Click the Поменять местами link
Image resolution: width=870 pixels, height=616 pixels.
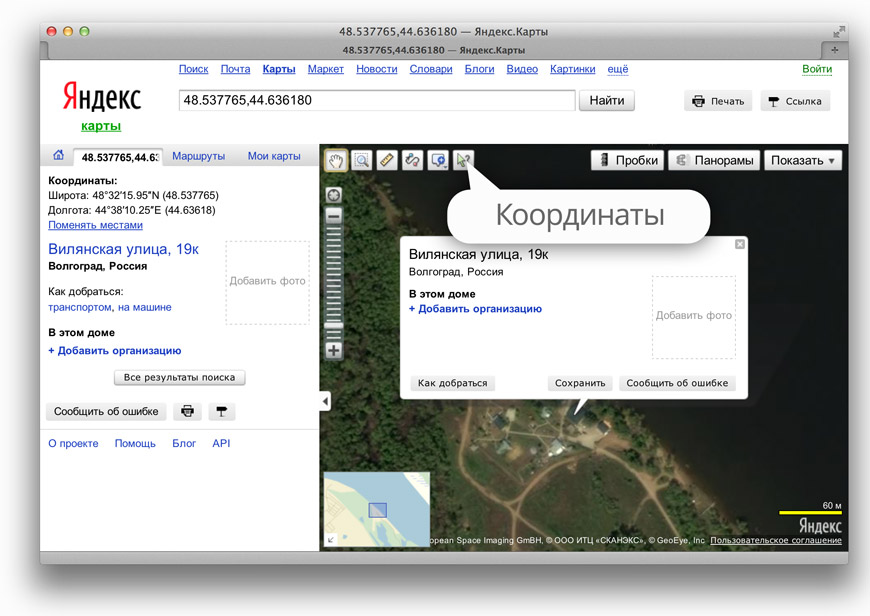point(95,225)
